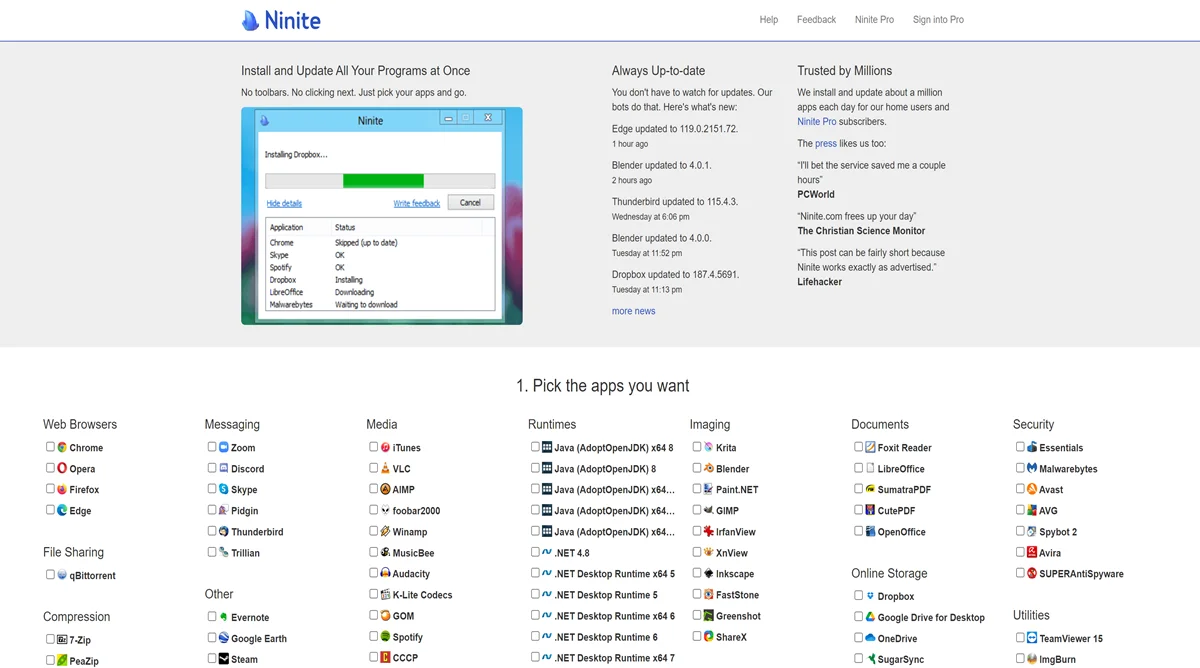Click the Ninite installer preview image
Image resolution: width=1200 pixels, height=668 pixels.
pos(381,216)
